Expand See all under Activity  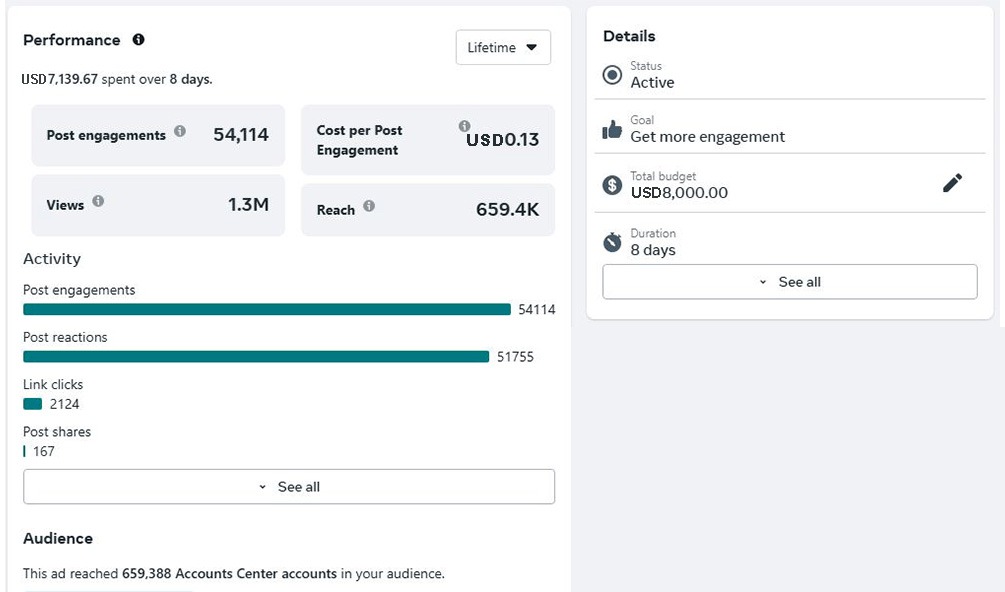[289, 487]
